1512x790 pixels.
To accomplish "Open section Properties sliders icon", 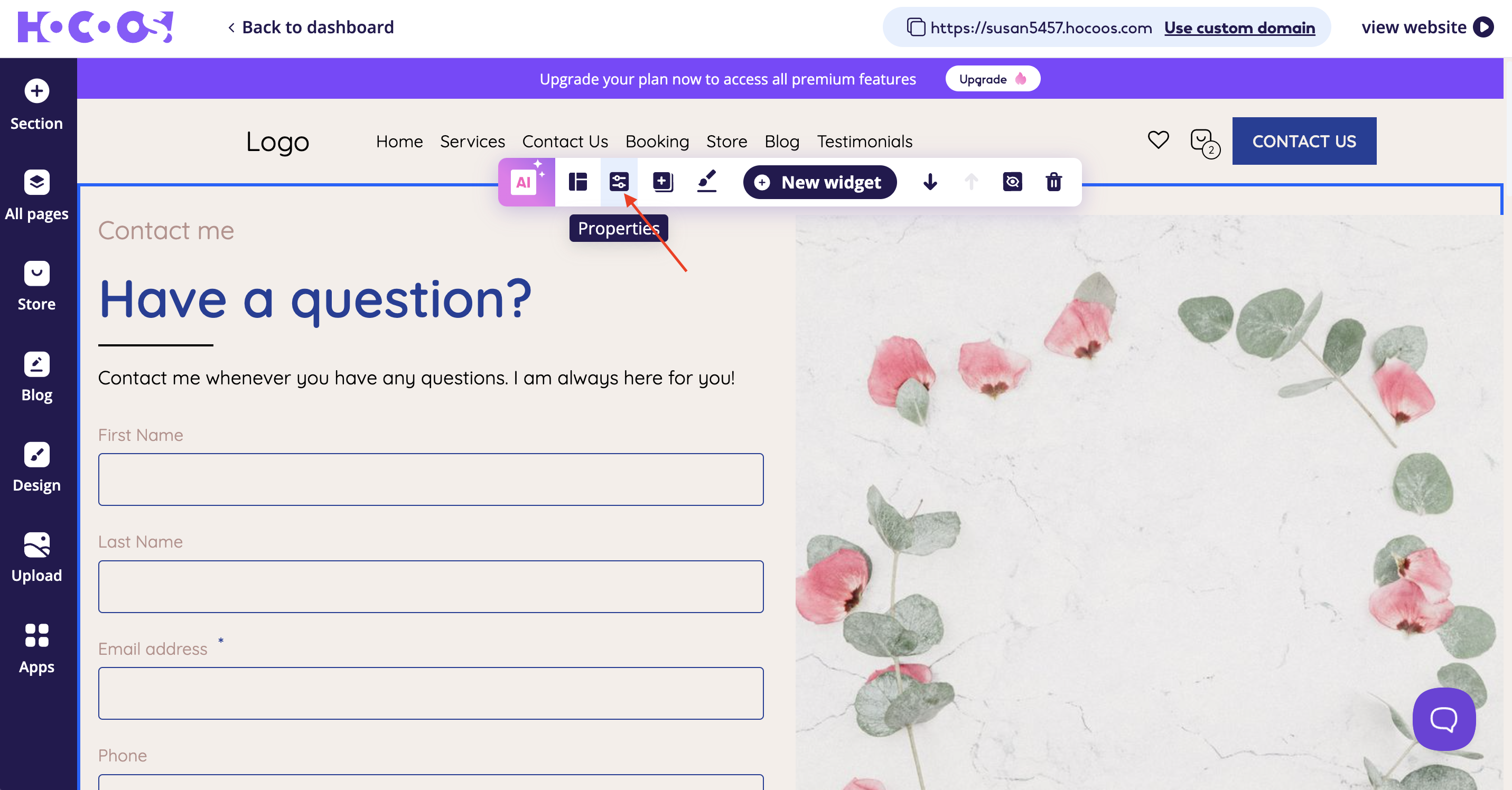I will pos(619,182).
